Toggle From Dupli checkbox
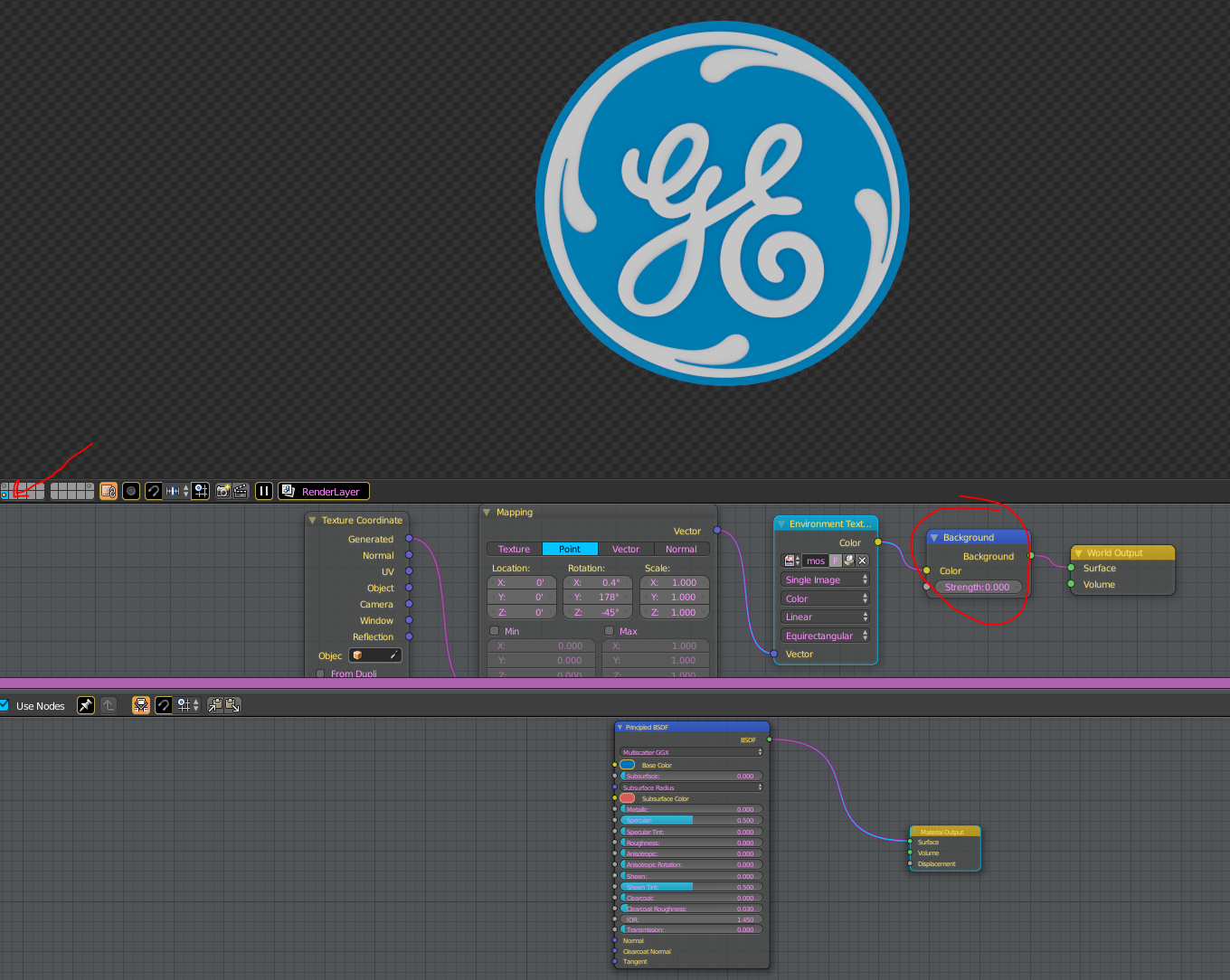This screenshot has height=980, width=1230. click(x=320, y=674)
